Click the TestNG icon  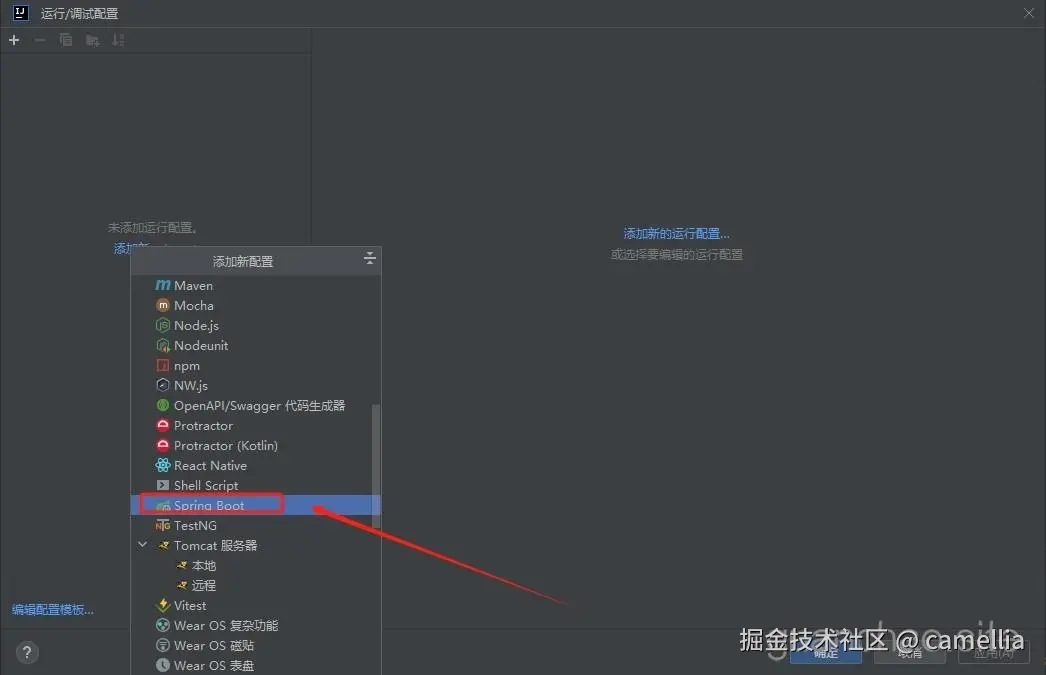click(163, 526)
